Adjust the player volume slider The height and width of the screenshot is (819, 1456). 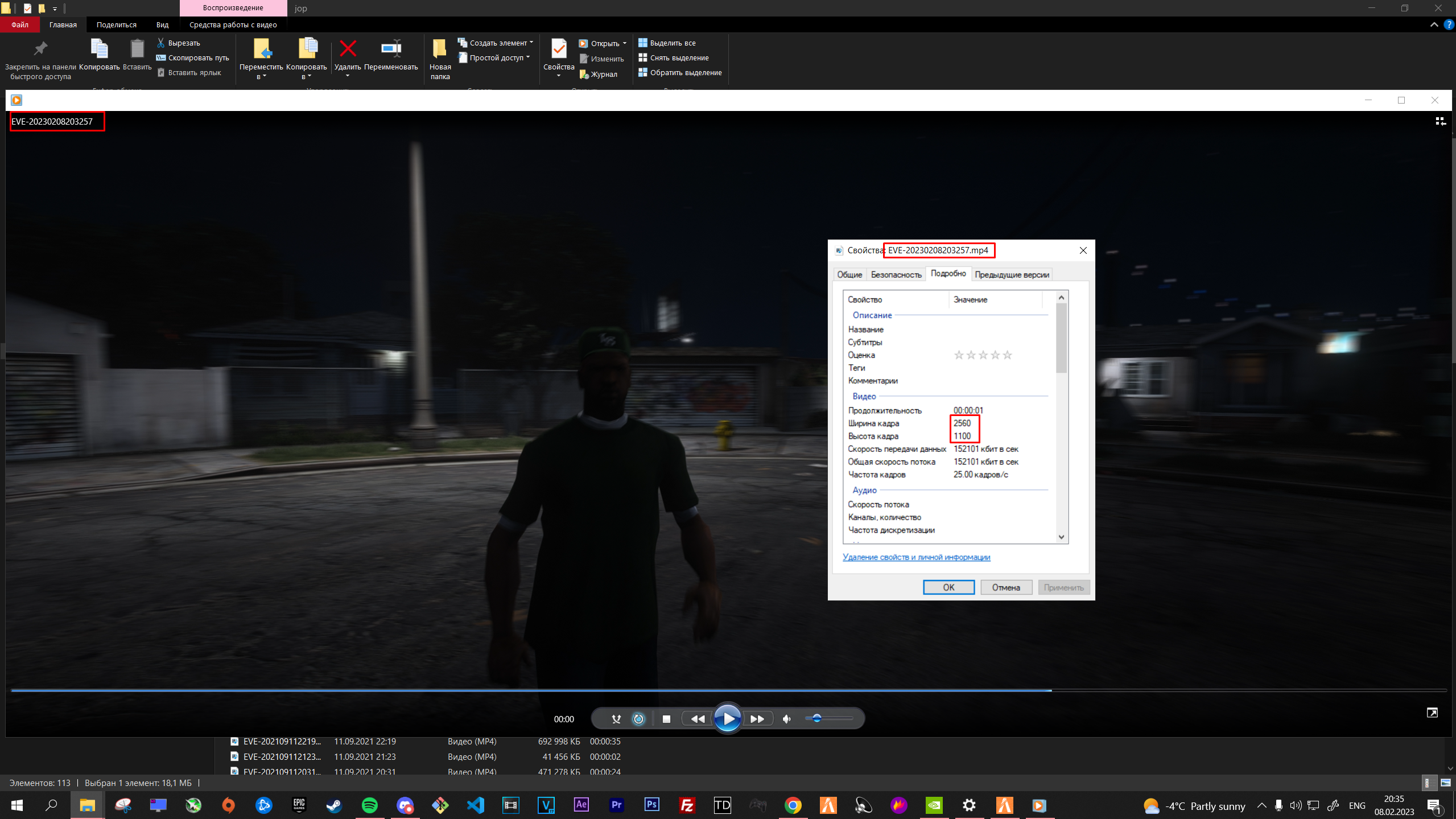[x=829, y=718]
